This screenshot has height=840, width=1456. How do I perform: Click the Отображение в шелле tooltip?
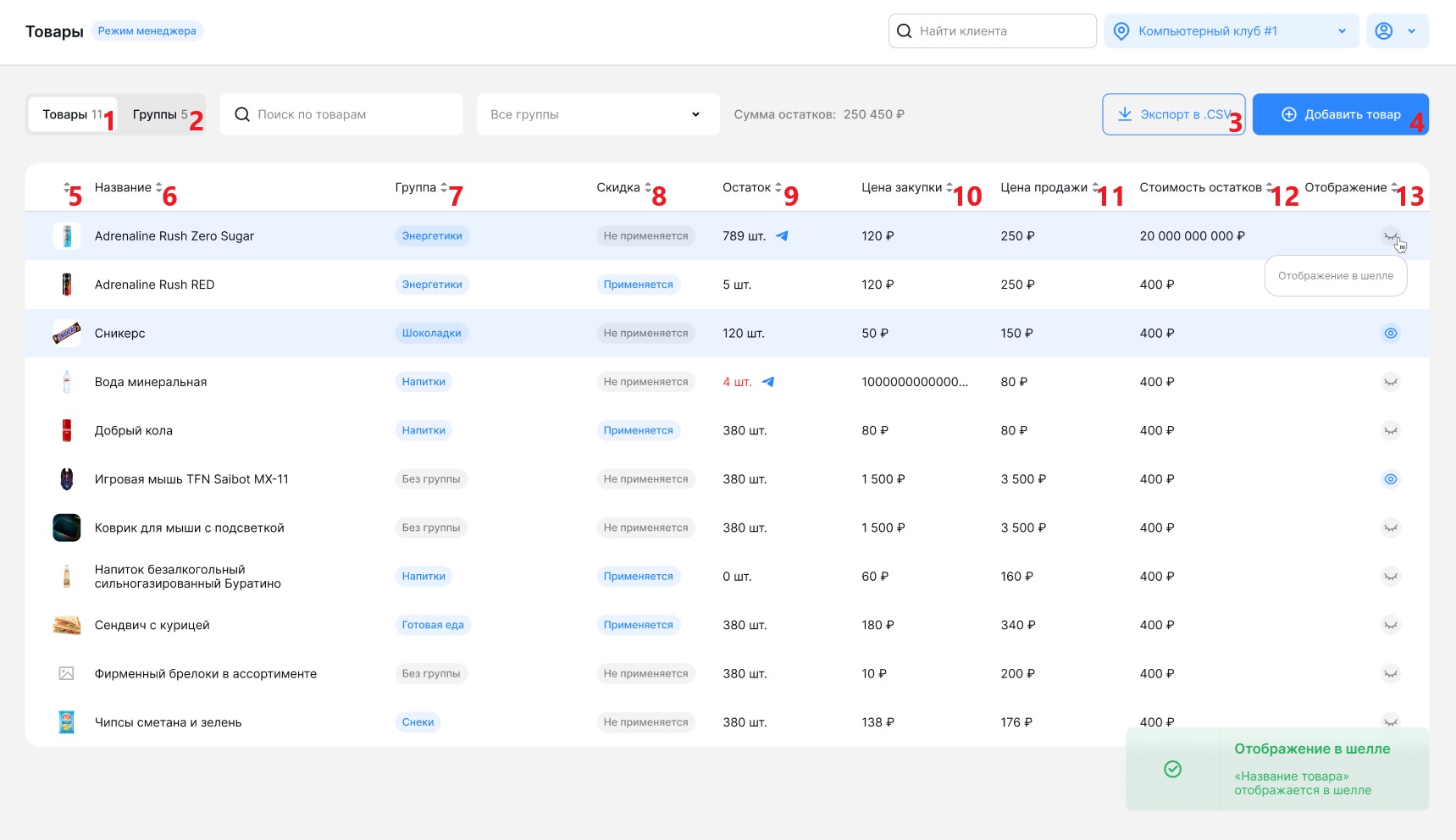click(x=1335, y=276)
